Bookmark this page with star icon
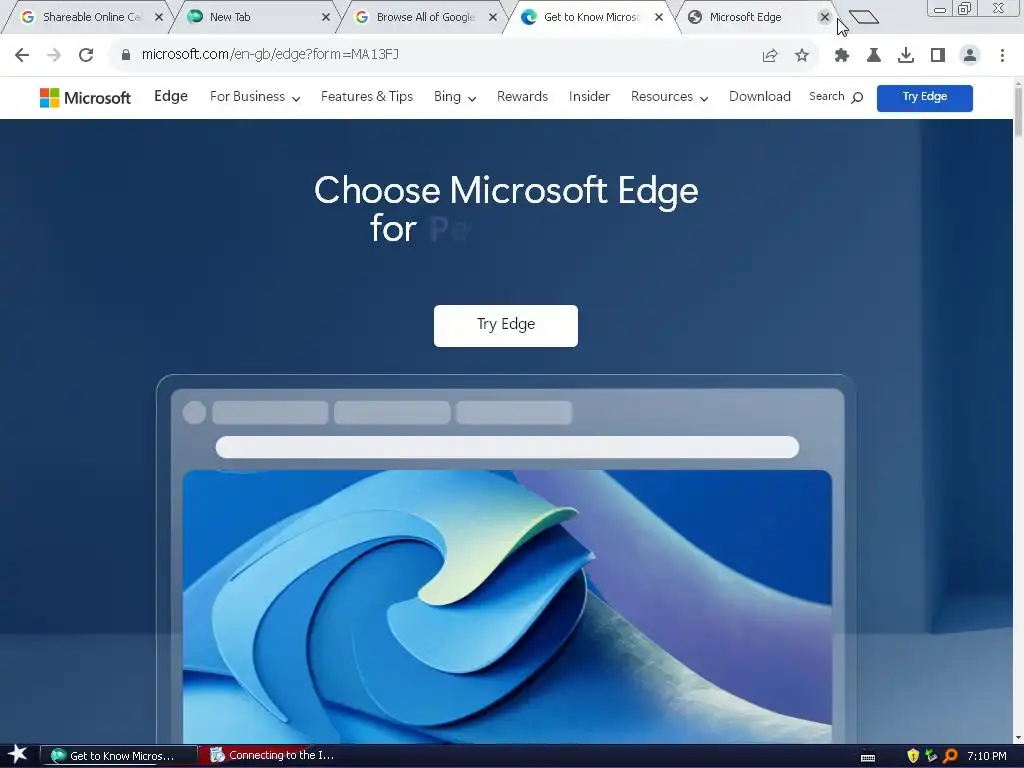This screenshot has width=1024, height=768. coord(802,56)
